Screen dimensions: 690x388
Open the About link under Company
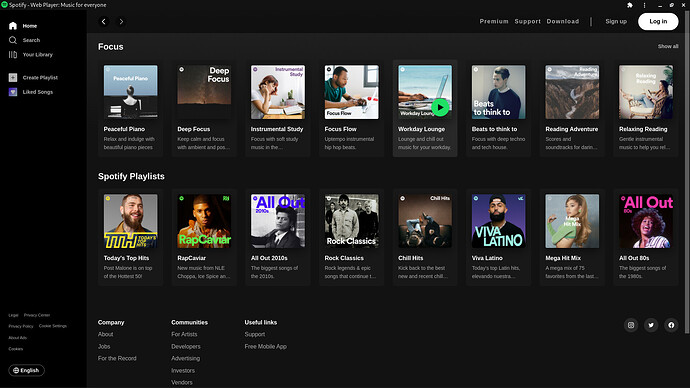click(x=106, y=334)
